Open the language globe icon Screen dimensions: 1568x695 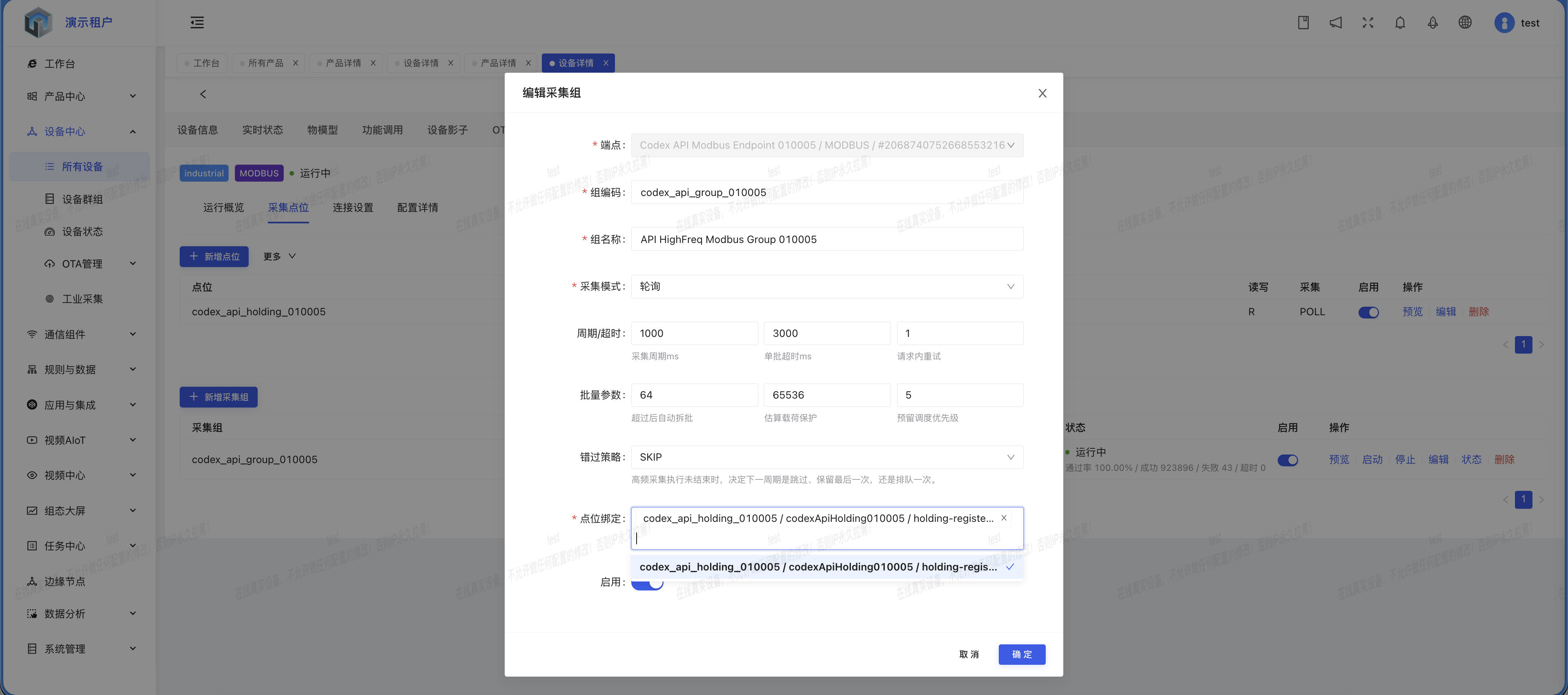click(x=1465, y=22)
